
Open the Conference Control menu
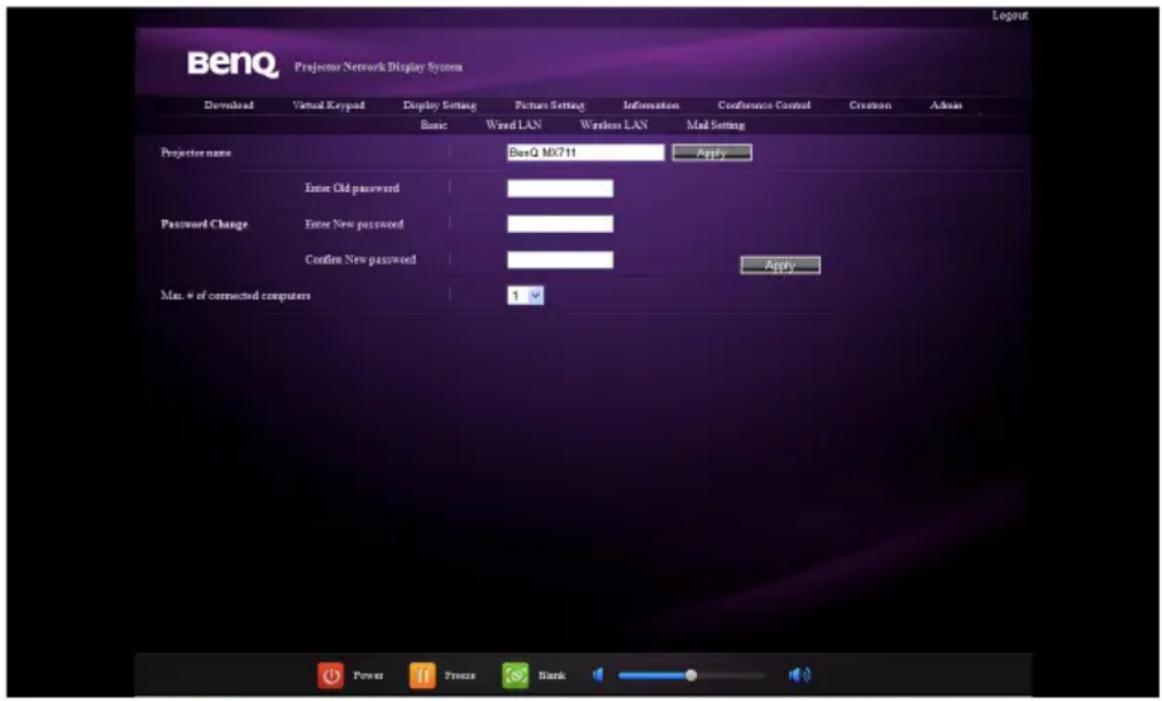764,105
